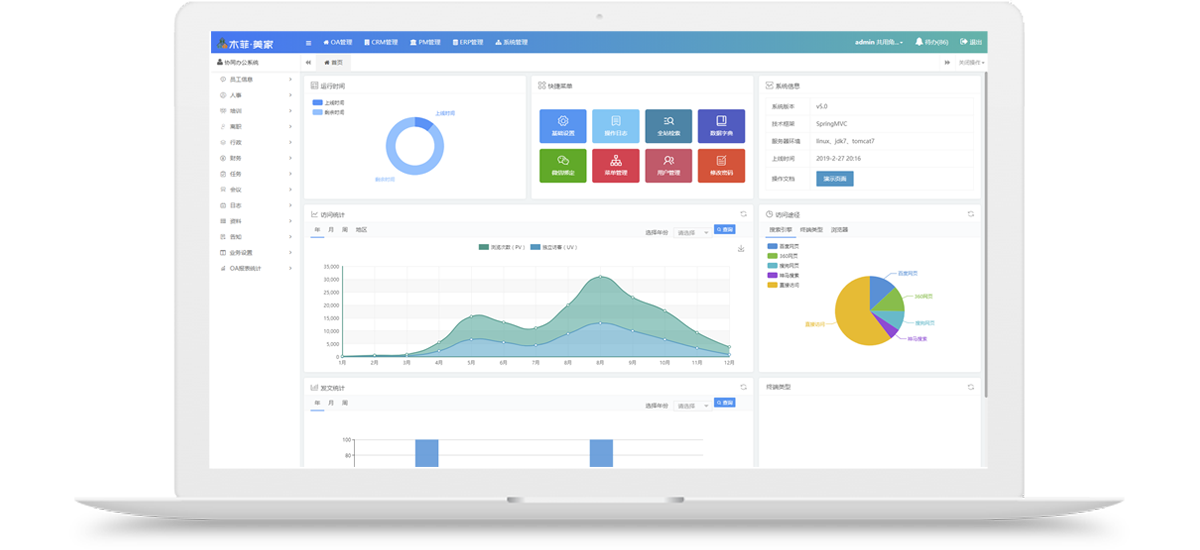Open the 菜单管理 menu management tile
Image resolution: width=1200 pixels, height=550 pixels.
tap(615, 165)
